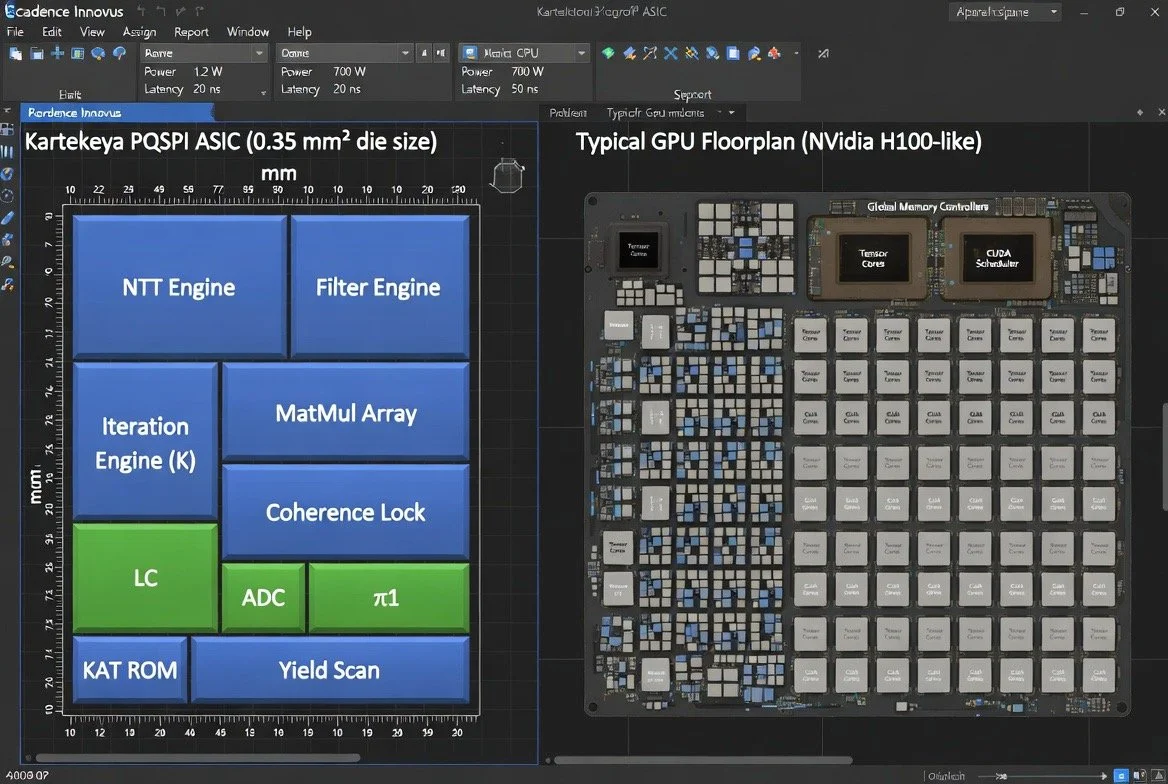Click the first toolbar icon below File

point(16,54)
